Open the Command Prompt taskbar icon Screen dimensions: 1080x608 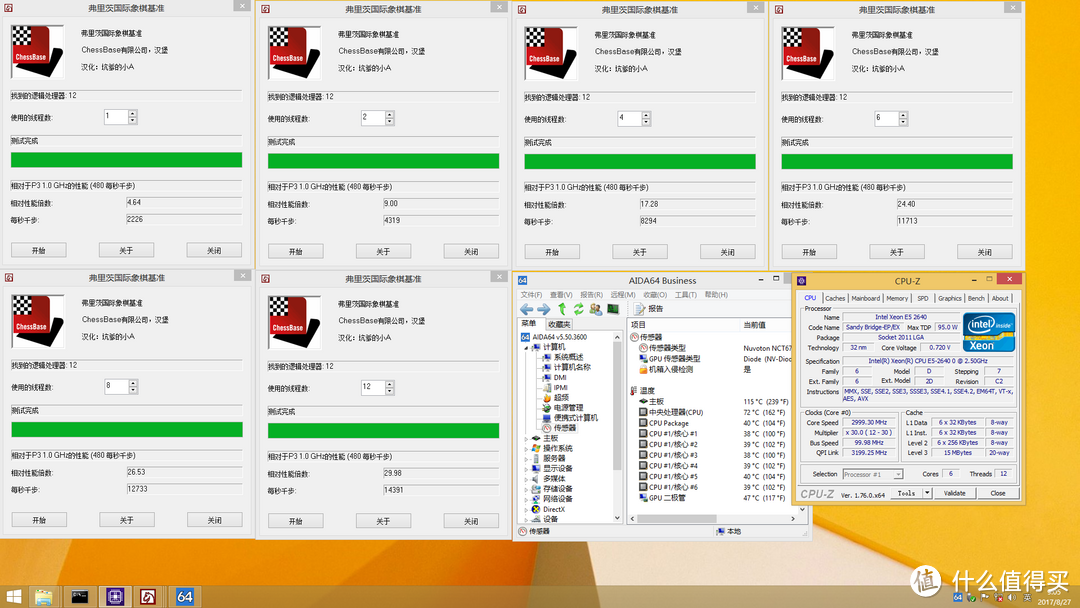80,596
